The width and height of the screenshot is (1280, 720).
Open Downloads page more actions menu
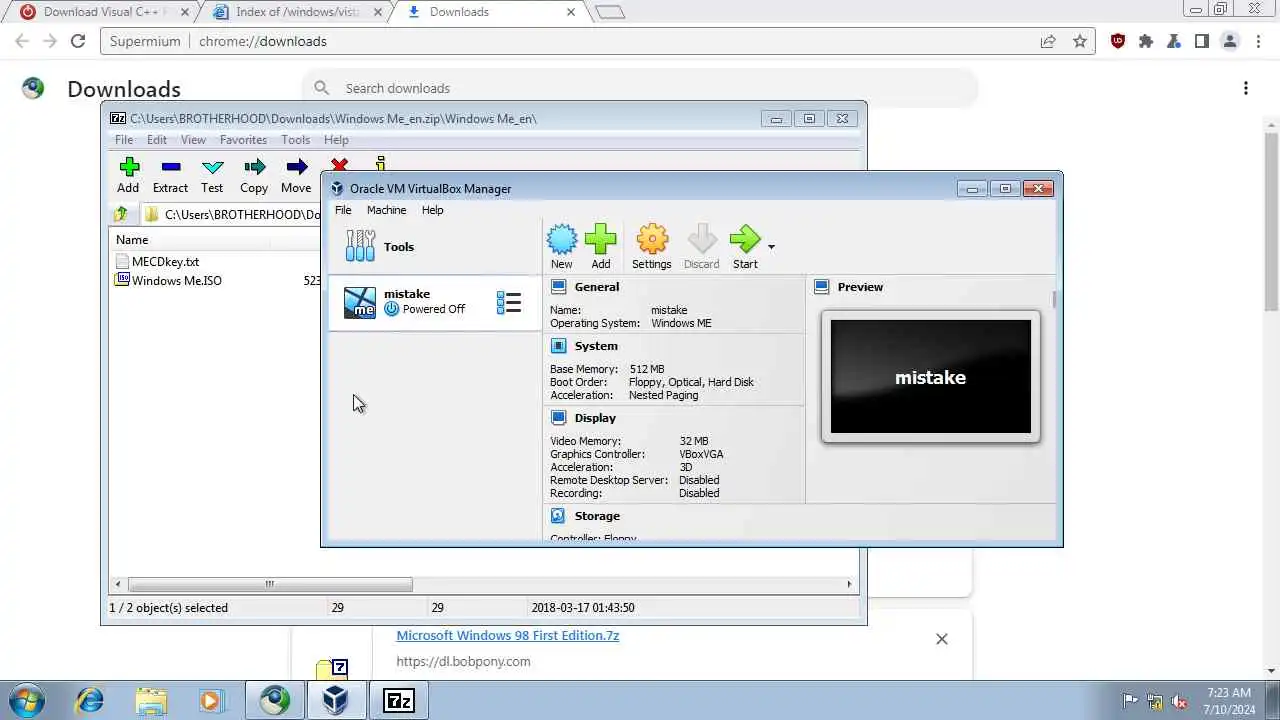[x=1246, y=88]
